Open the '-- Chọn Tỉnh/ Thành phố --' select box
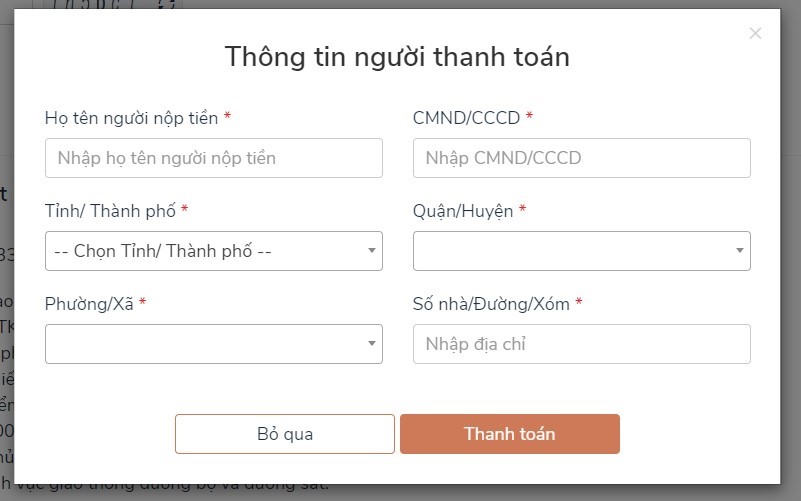 (x=214, y=251)
